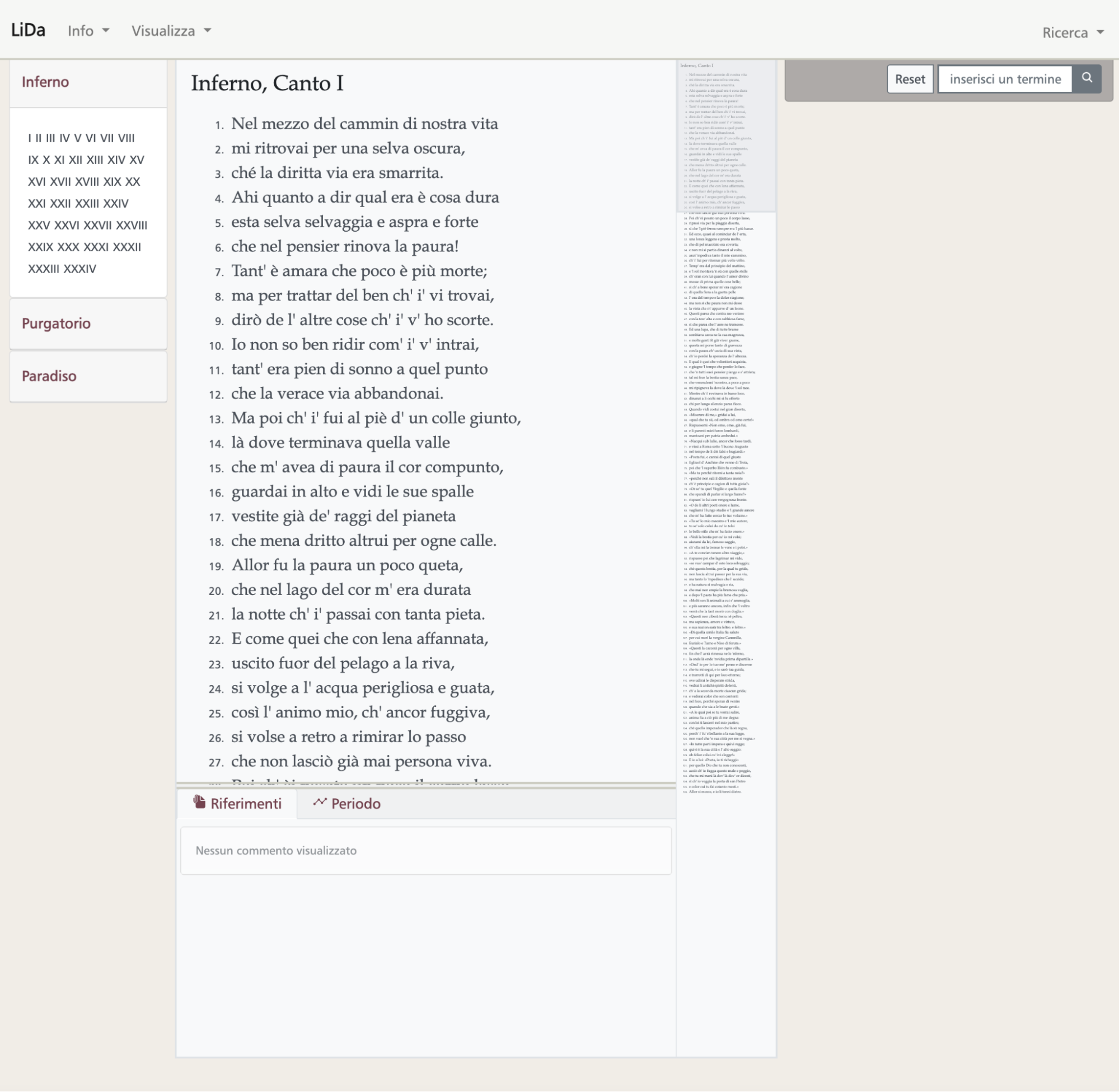Collapse the Inferno section header

click(45, 82)
